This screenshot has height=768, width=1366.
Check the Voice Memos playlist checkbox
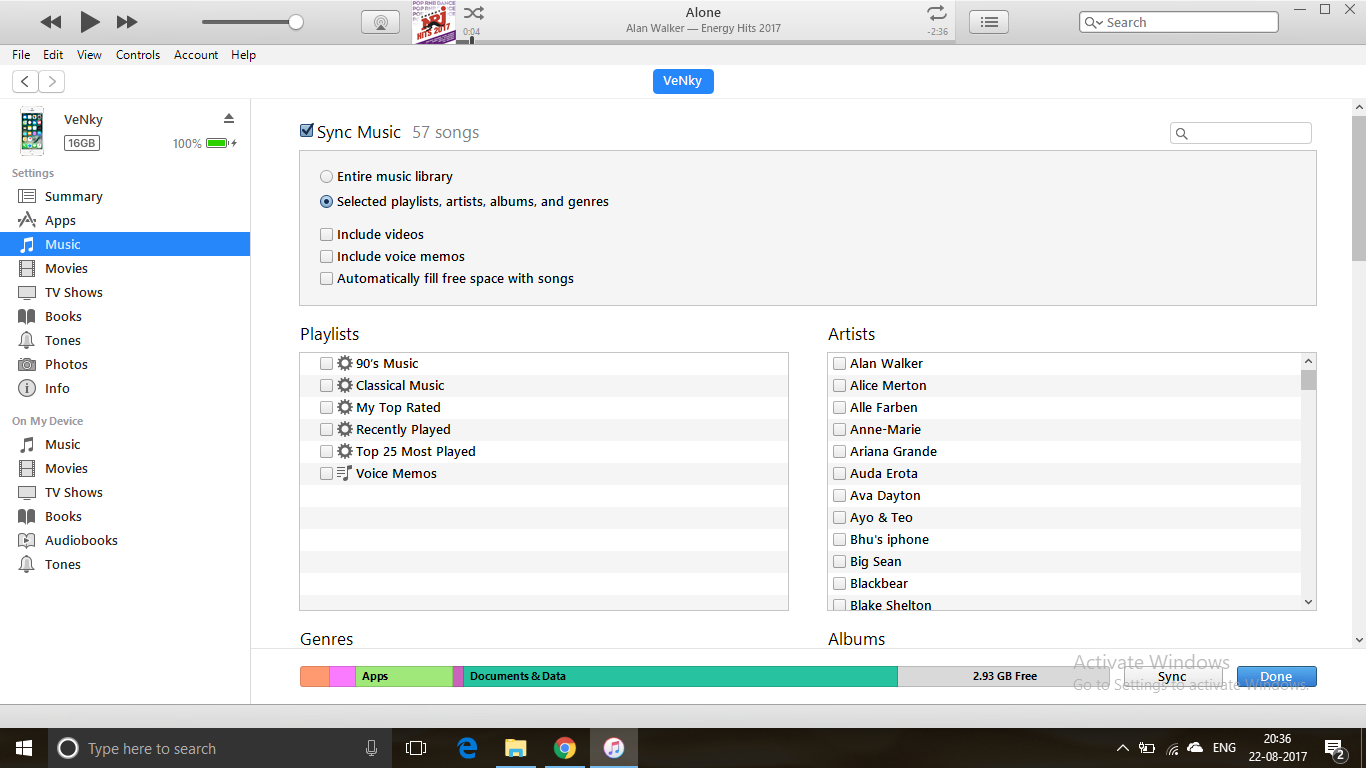pos(327,474)
